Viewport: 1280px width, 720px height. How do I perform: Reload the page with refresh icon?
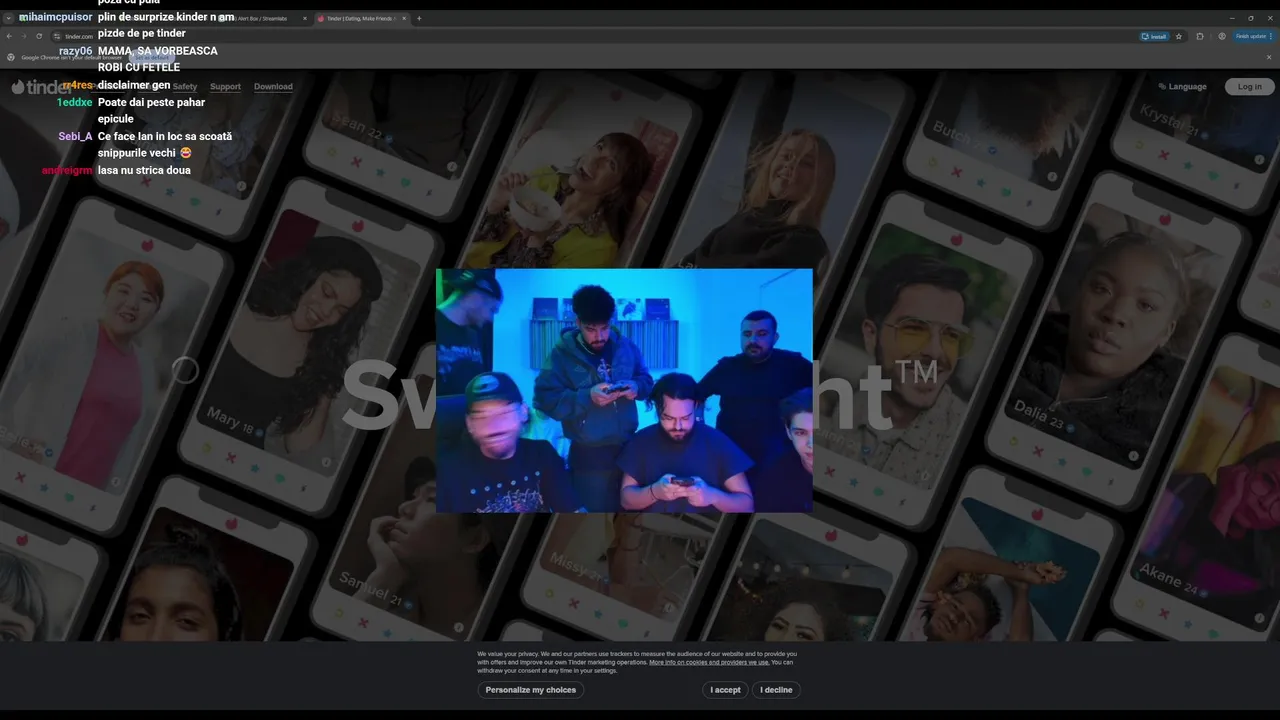pos(39,36)
